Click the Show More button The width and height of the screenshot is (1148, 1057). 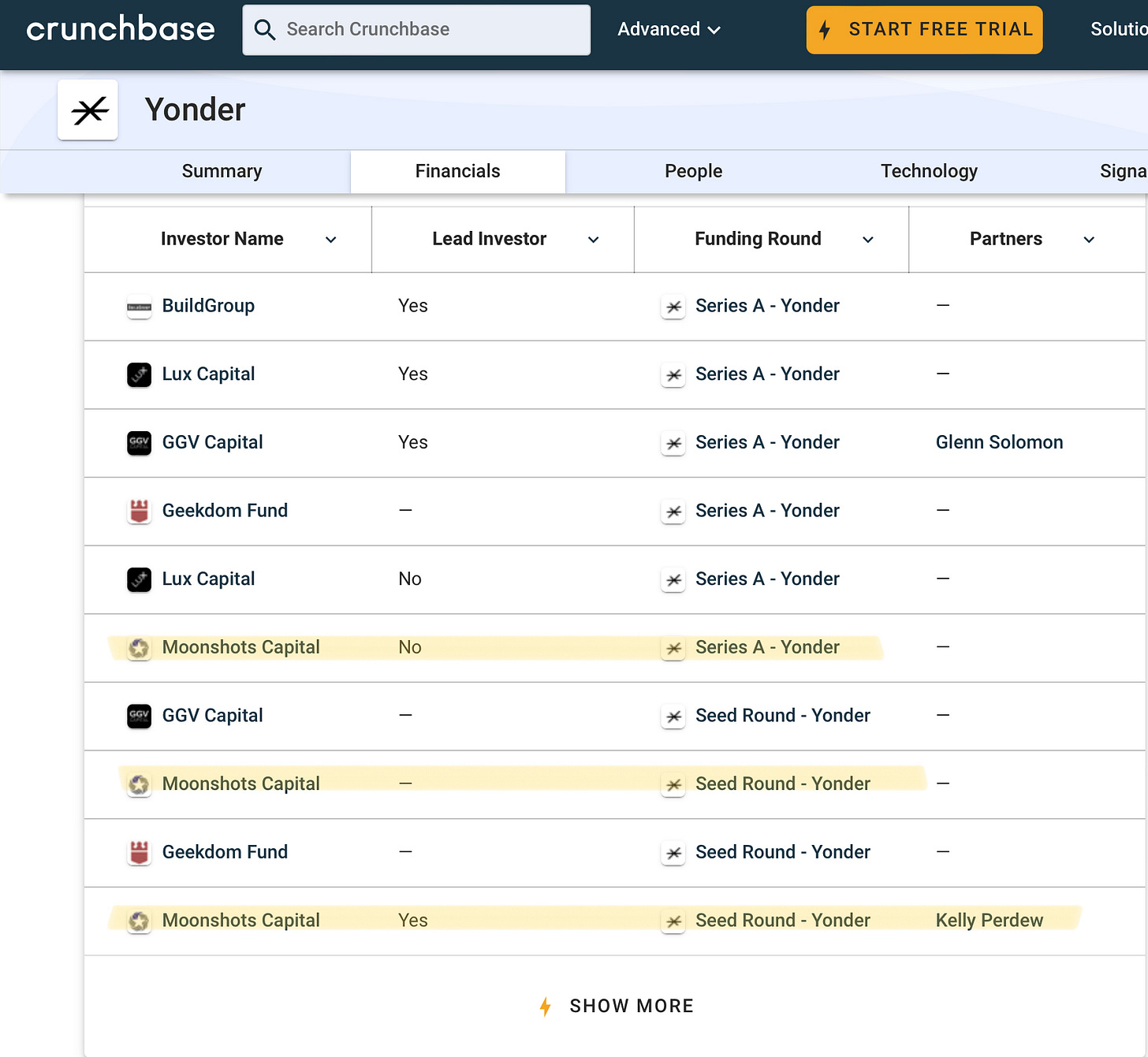[616, 1006]
